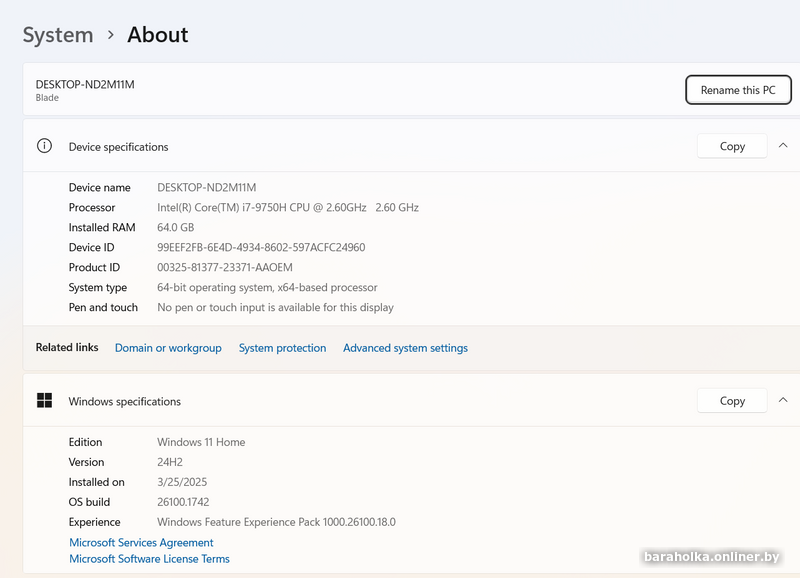Click the Version label

86,462
